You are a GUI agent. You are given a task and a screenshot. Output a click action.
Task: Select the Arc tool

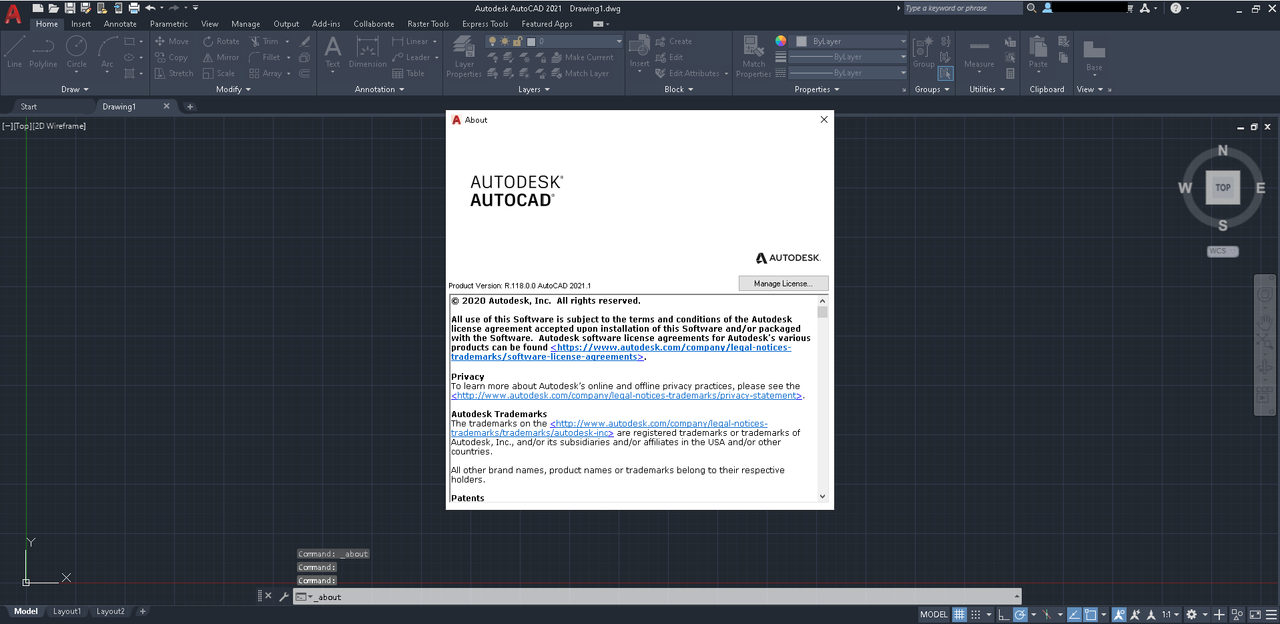coord(107,51)
